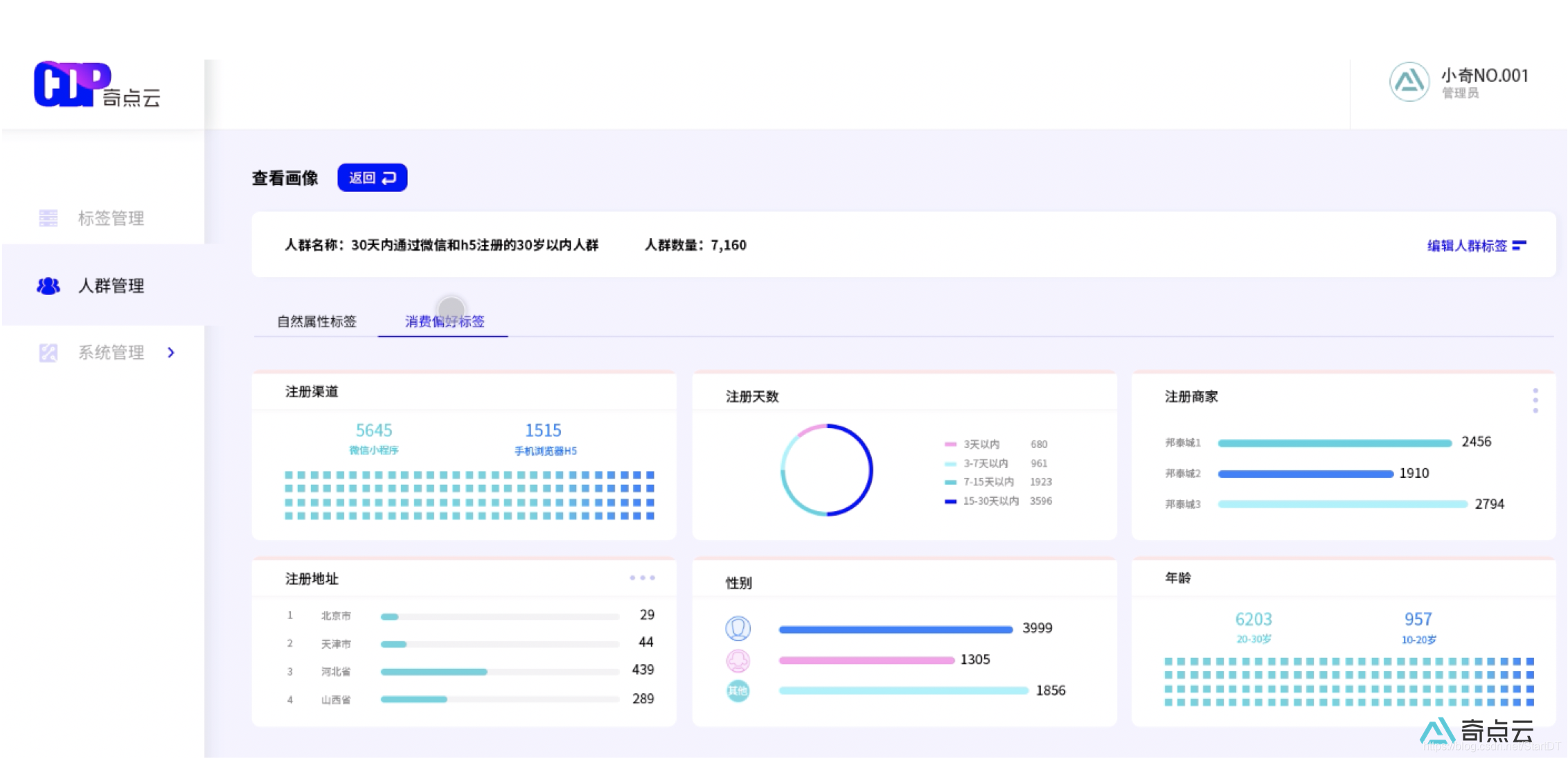Viewport: 1568px width, 759px height.
Task: Click the 其他 gender icon in 性别 card
Action: 738,690
